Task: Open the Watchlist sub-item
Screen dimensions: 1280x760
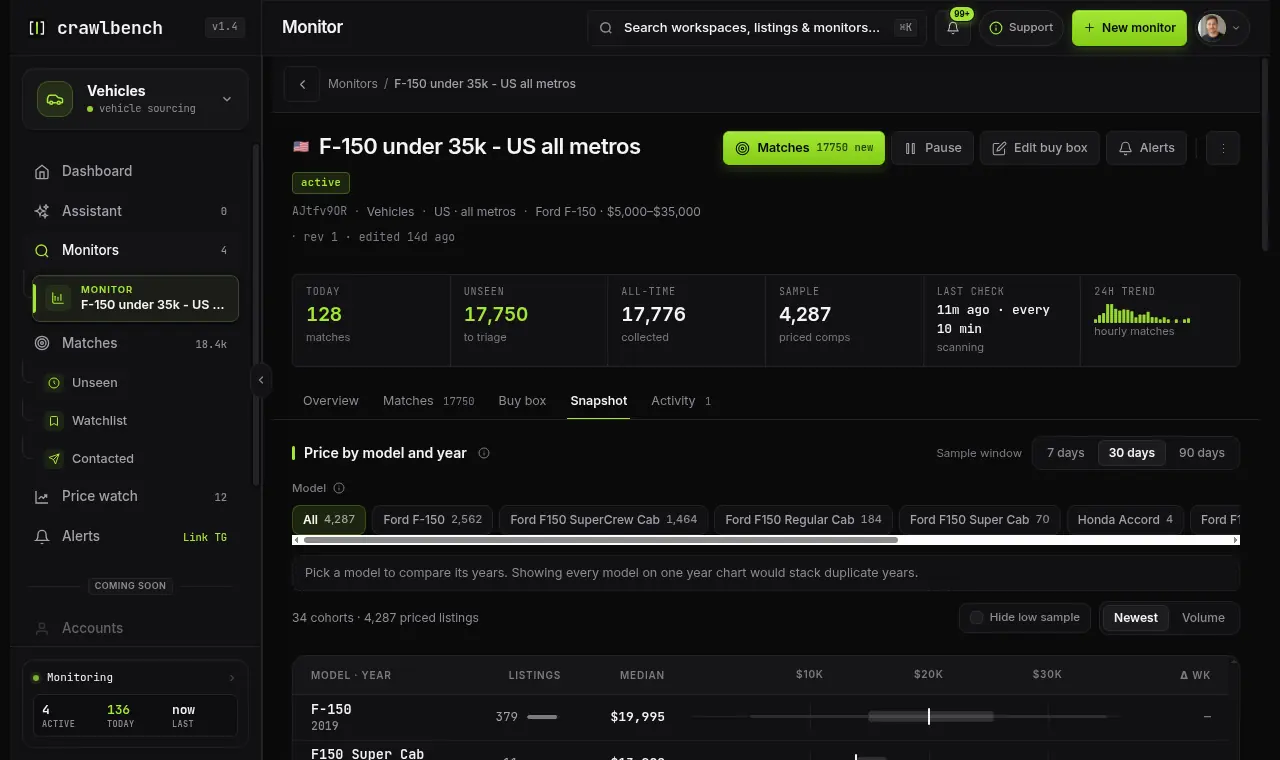Action: click(x=139, y=421)
